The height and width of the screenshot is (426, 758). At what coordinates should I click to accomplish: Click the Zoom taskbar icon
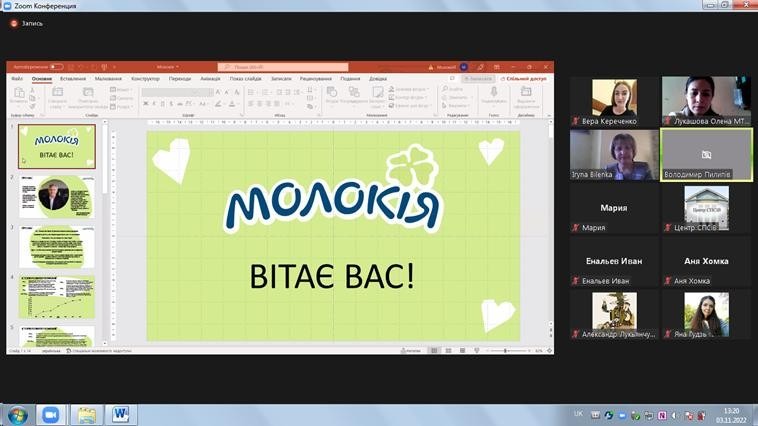tap(50, 415)
